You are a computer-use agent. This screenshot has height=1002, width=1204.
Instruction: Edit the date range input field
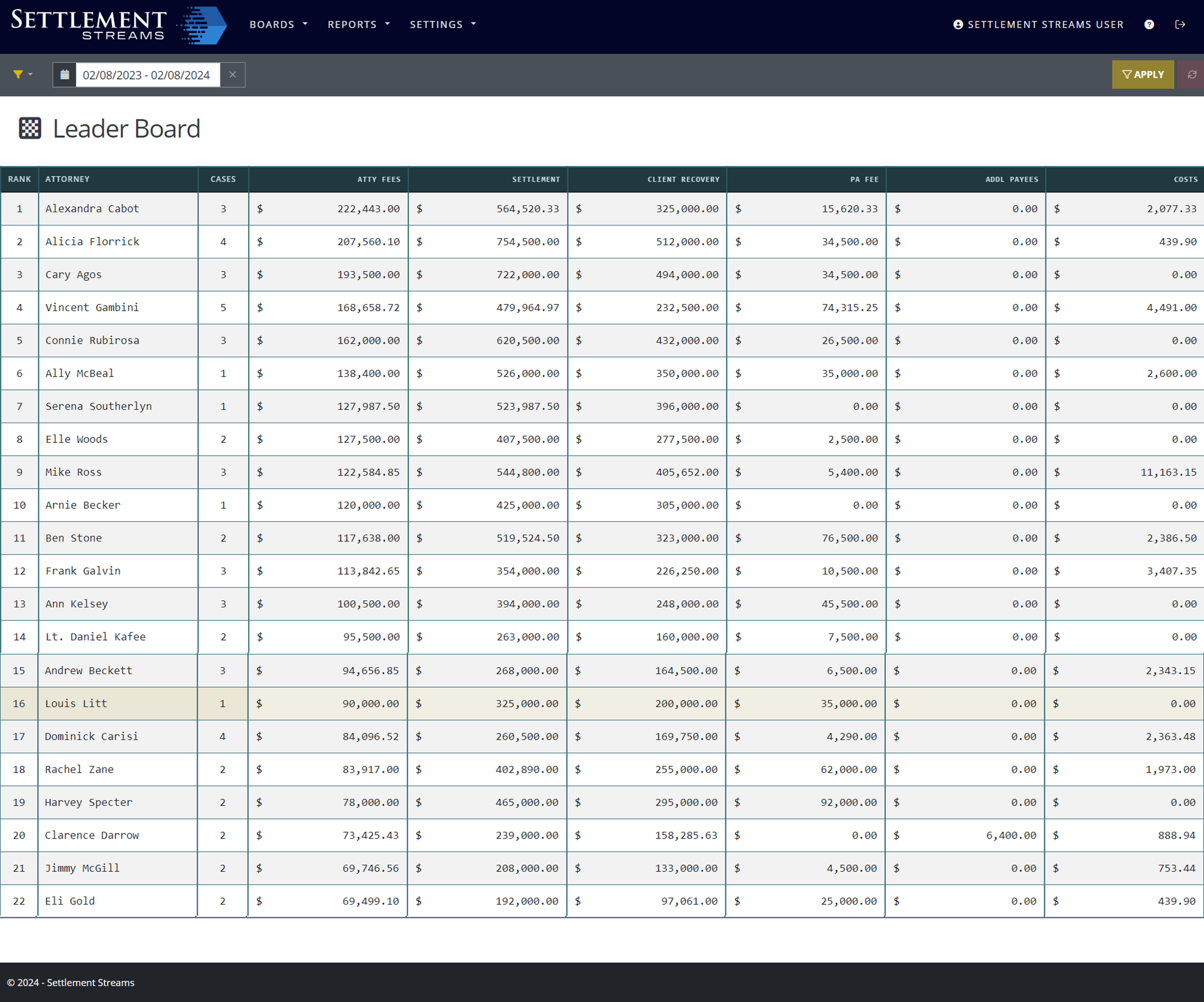[147, 75]
